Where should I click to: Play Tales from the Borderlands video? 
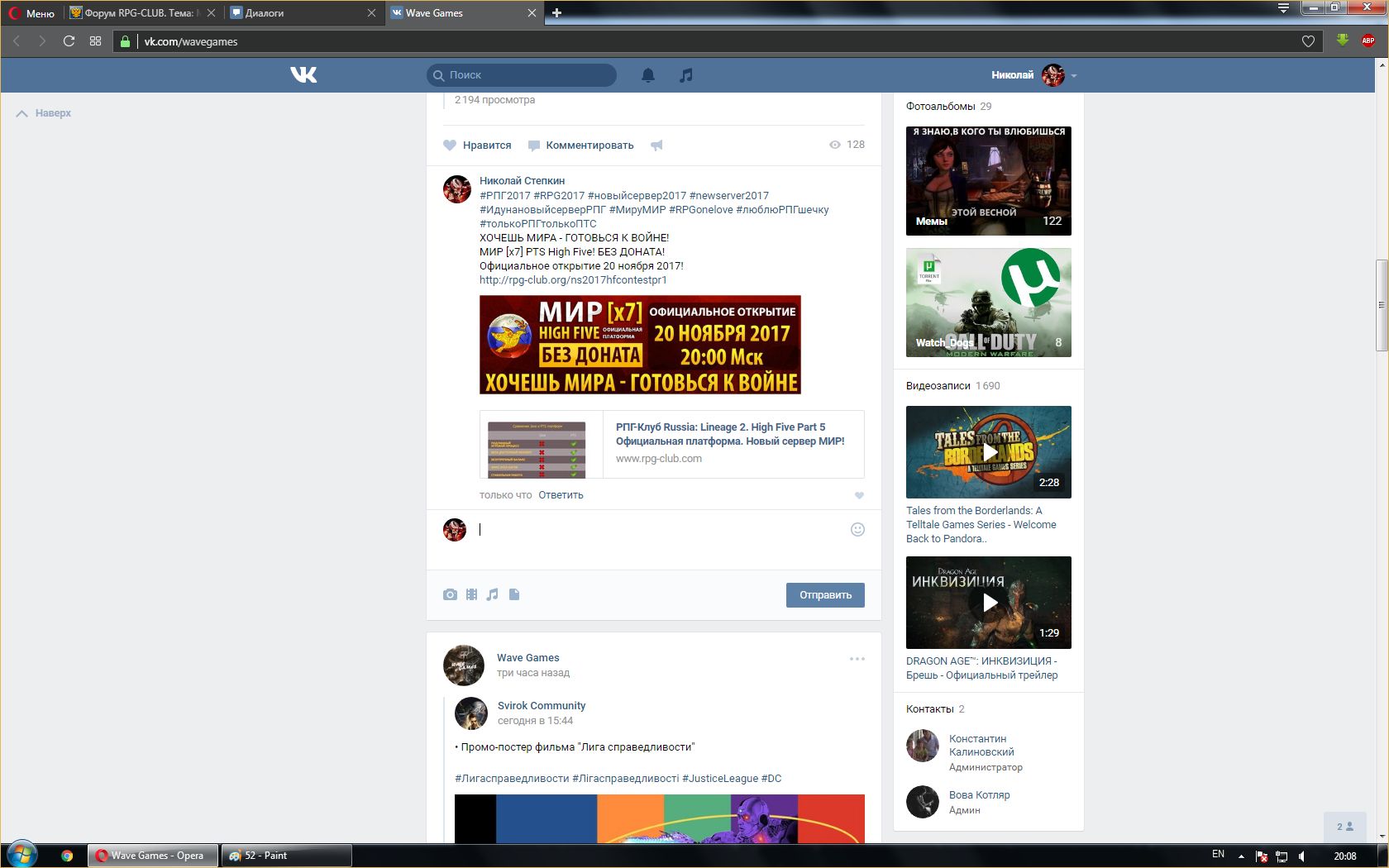pyautogui.click(x=989, y=452)
